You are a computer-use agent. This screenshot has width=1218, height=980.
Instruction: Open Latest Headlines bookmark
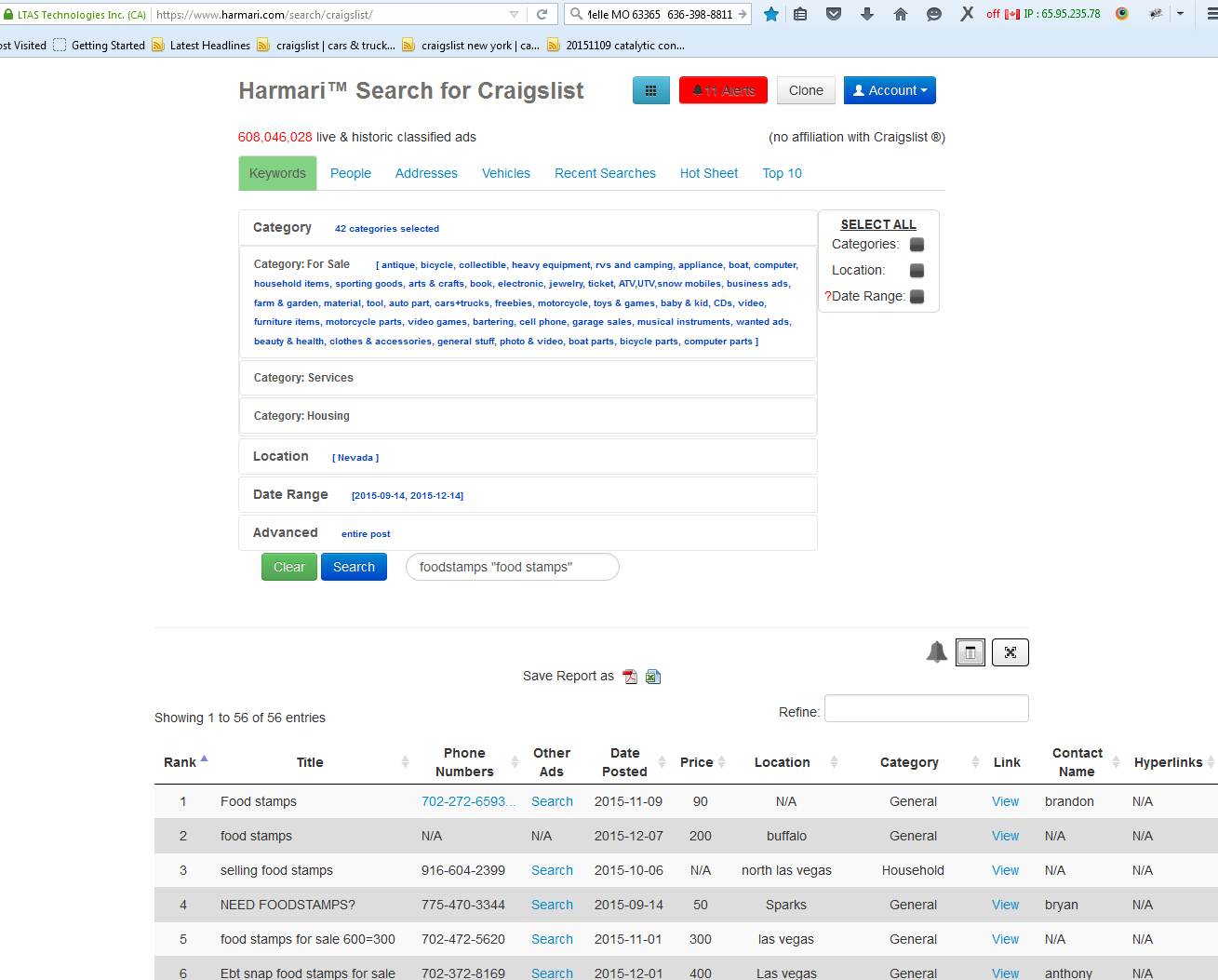pos(201,45)
